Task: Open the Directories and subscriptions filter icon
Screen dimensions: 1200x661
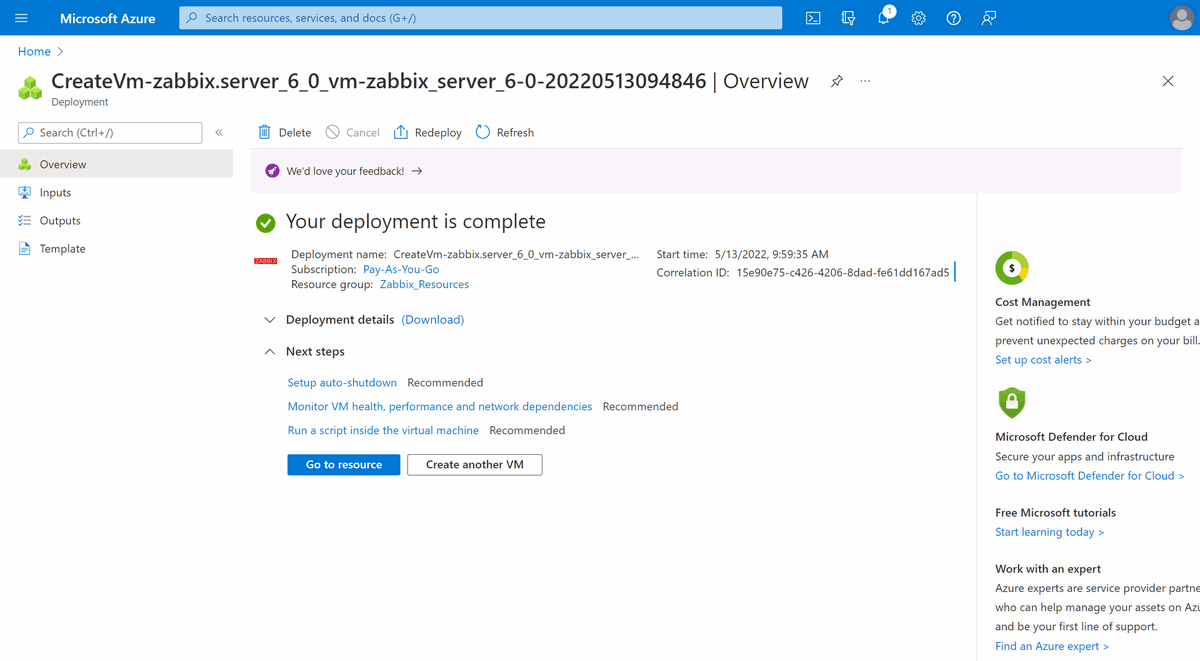Action: pyautogui.click(x=848, y=18)
